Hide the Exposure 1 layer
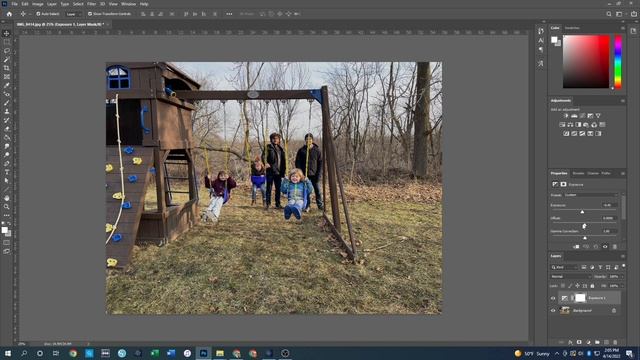The height and width of the screenshot is (360, 640). [553, 298]
